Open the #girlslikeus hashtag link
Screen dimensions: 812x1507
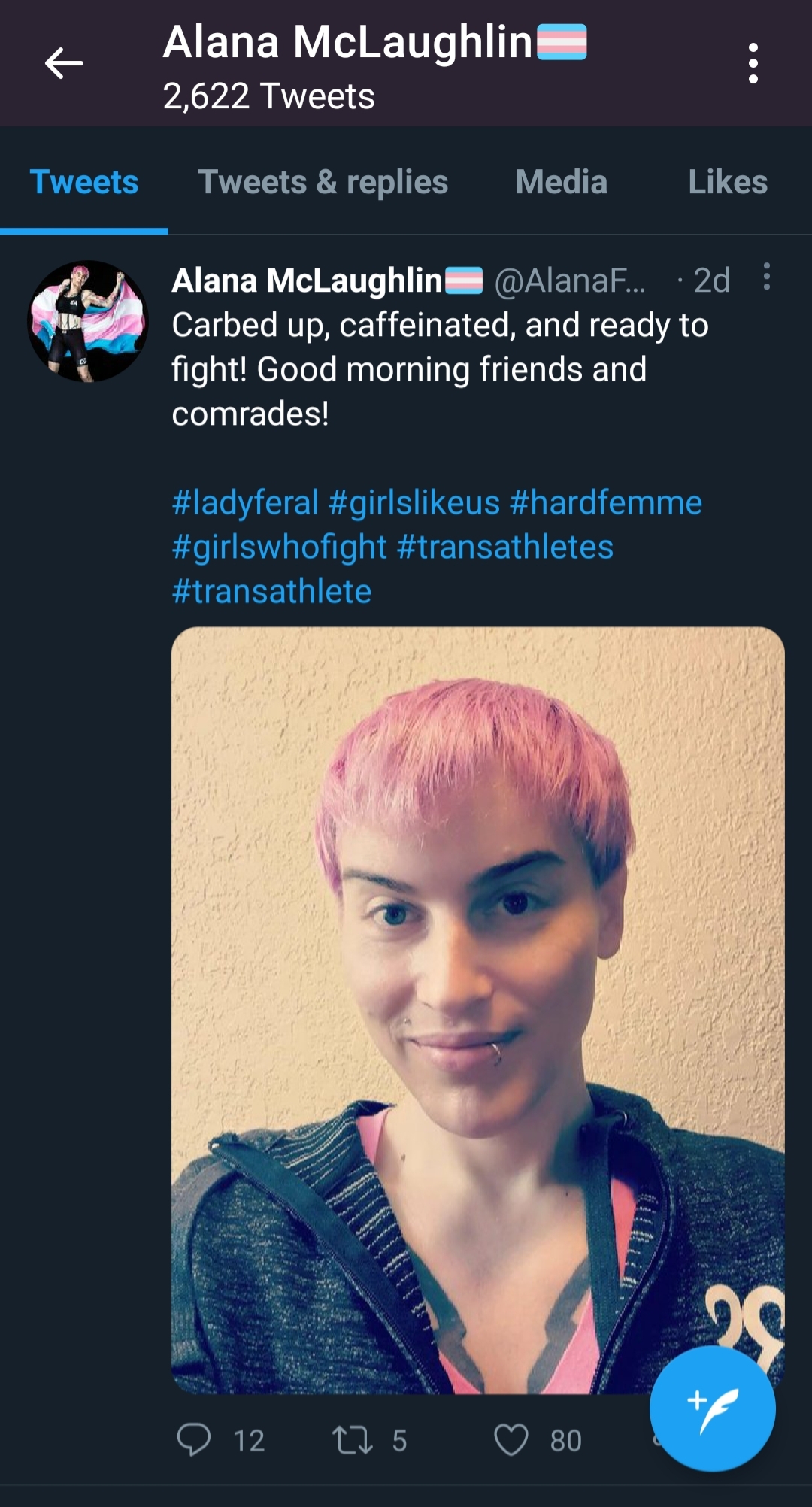point(414,502)
